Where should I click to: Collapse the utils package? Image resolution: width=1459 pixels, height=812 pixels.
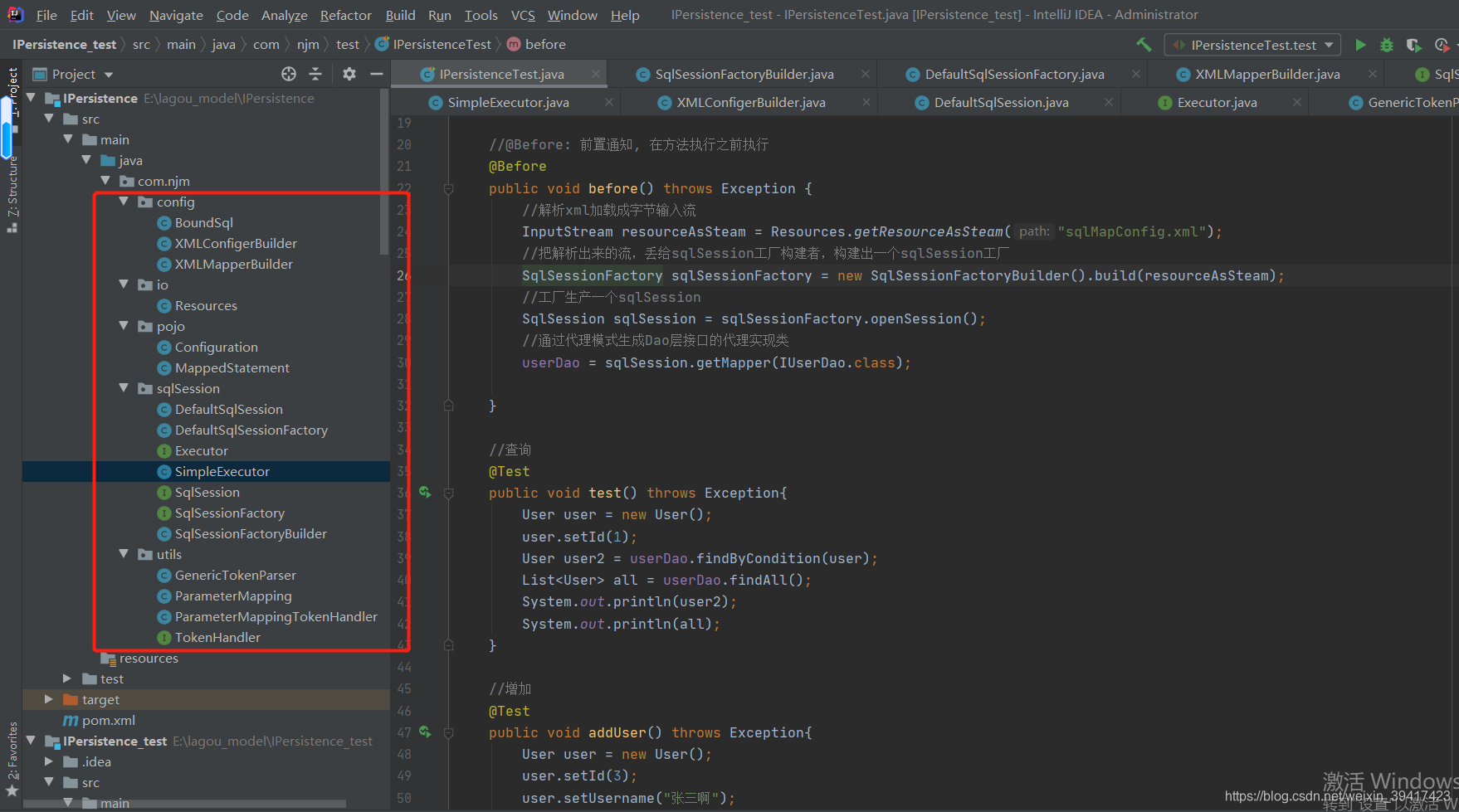tap(124, 554)
